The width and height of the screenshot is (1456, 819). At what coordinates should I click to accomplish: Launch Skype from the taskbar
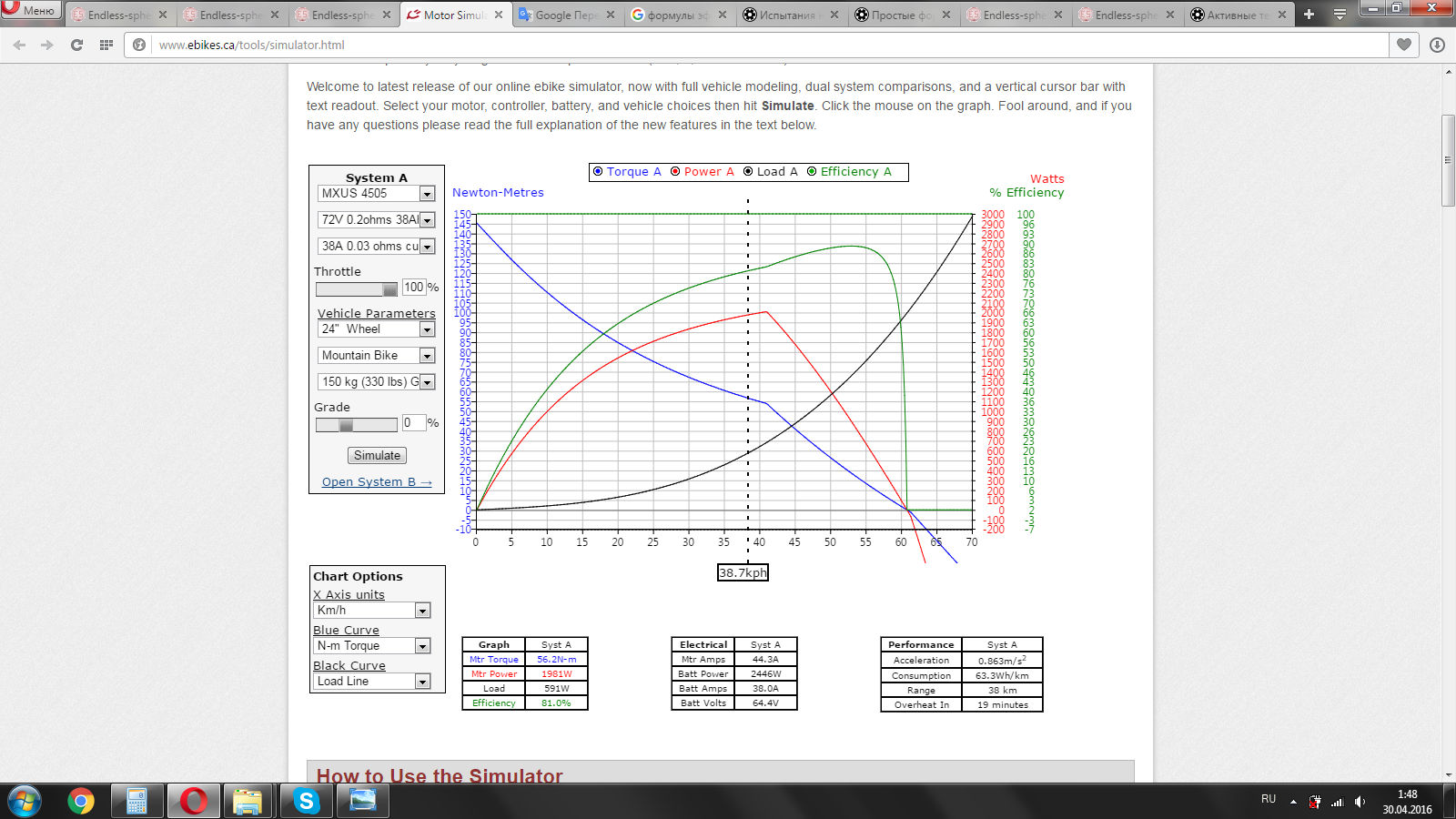pos(306,801)
